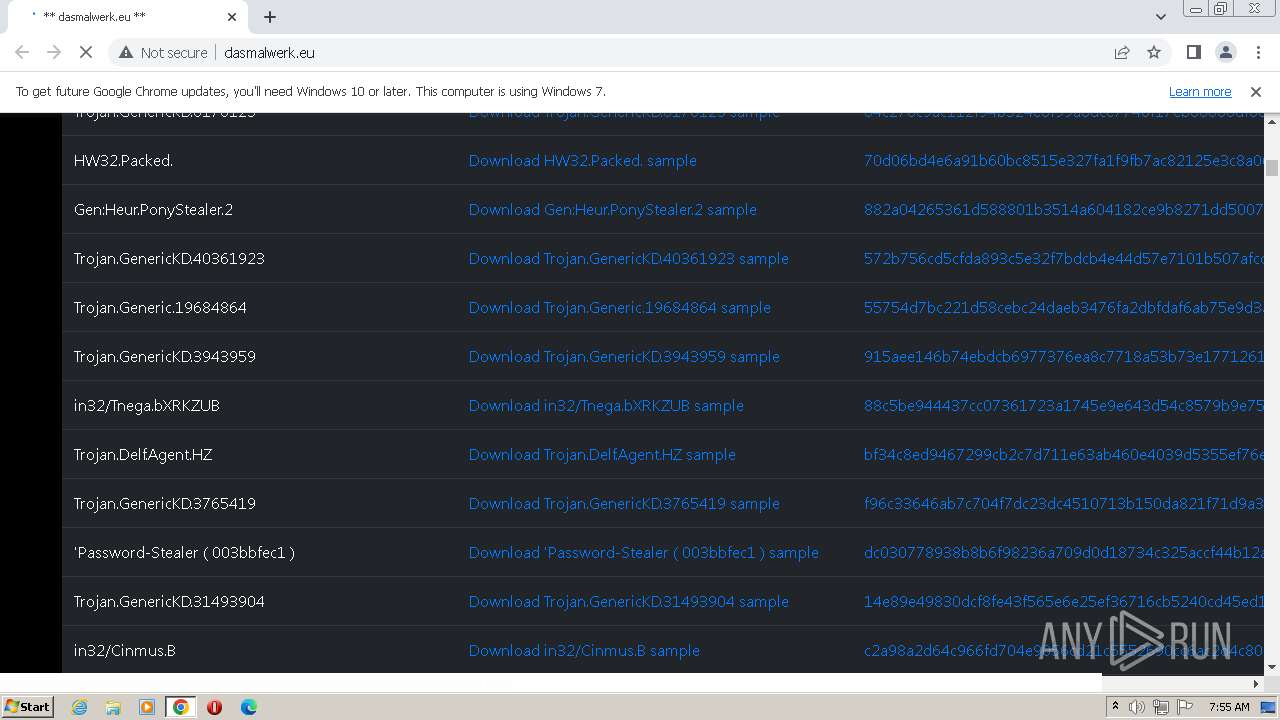Download HW32.Packed. sample link
1280x720 pixels.
point(582,160)
